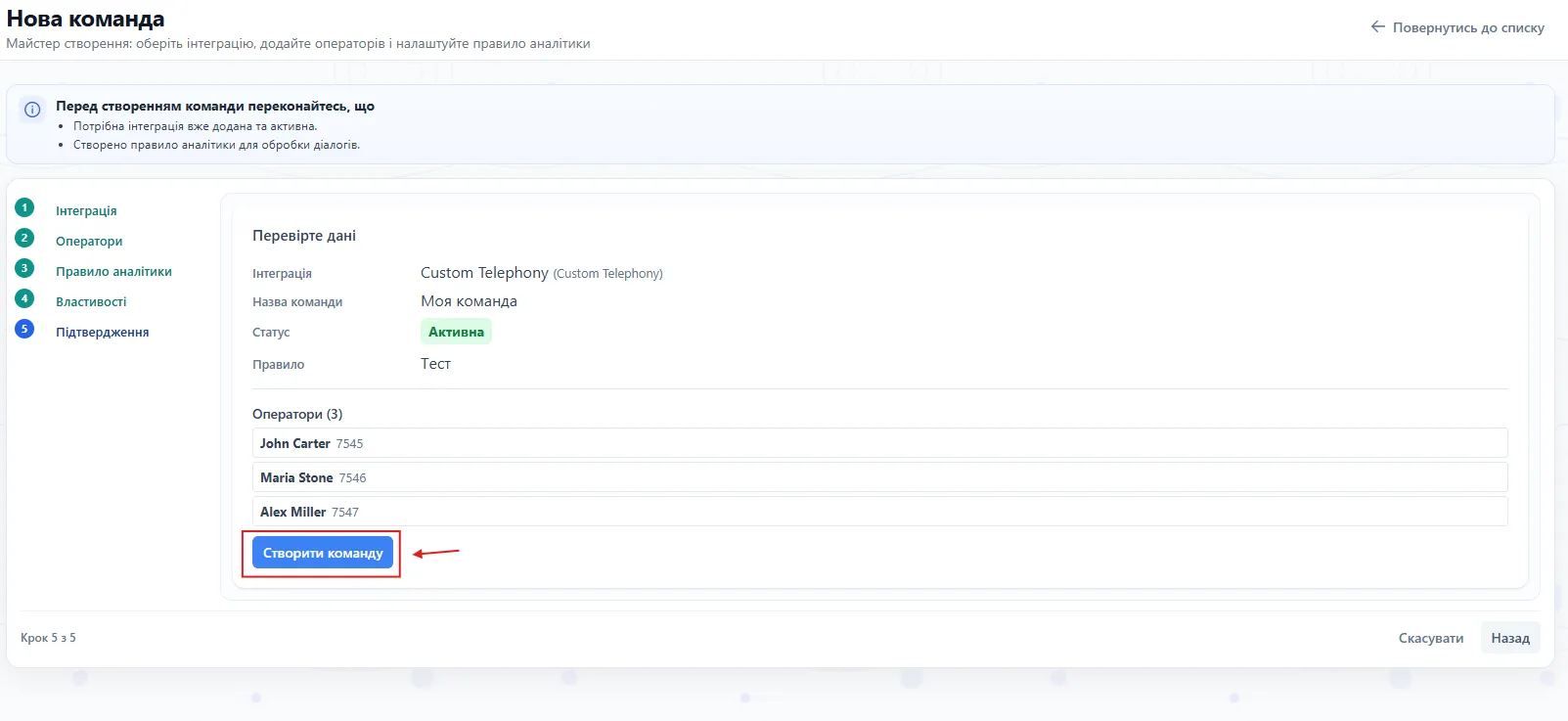Click the back arrow icon near Повернутись до списку

1377,26
